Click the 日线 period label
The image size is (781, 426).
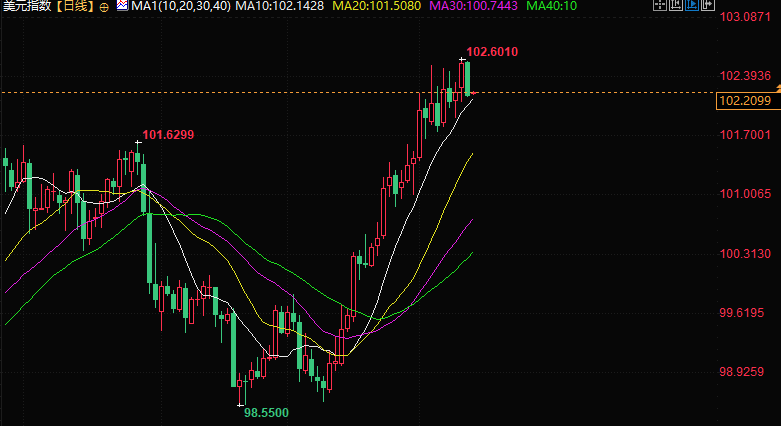point(75,6)
